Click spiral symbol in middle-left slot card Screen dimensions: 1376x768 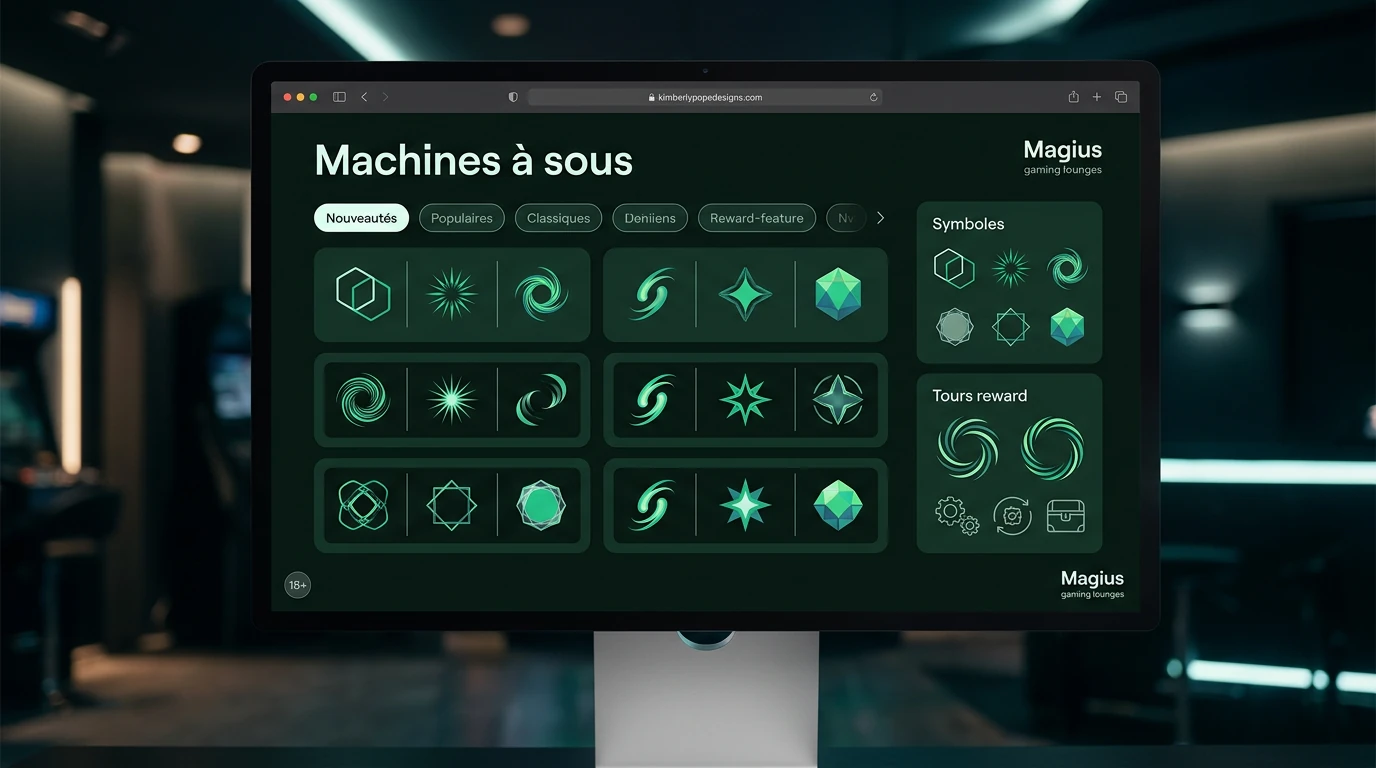click(x=362, y=399)
